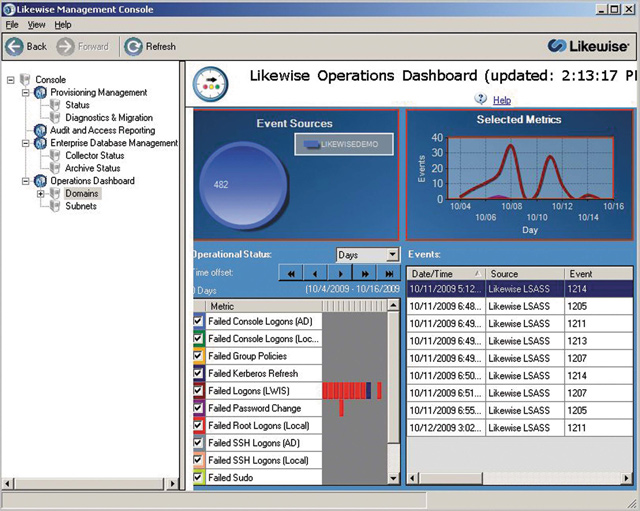Fast-forward time offset (double-right arrows)
The height and width of the screenshot is (511, 640).
(x=365, y=273)
